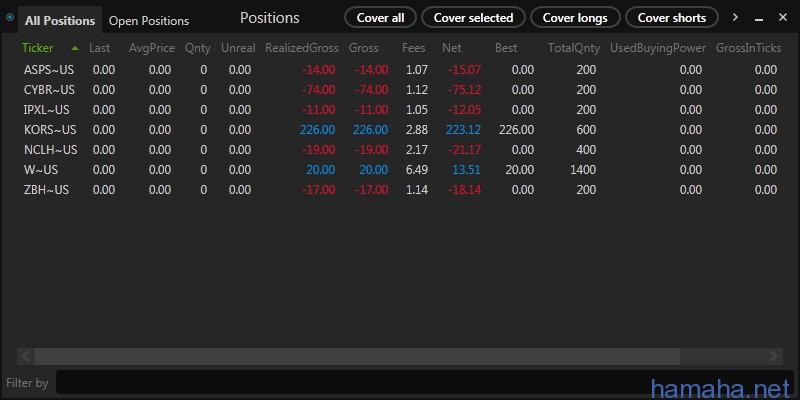Image resolution: width=800 pixels, height=400 pixels.
Task: Click scrollbar left arrow
Action: coord(26,356)
